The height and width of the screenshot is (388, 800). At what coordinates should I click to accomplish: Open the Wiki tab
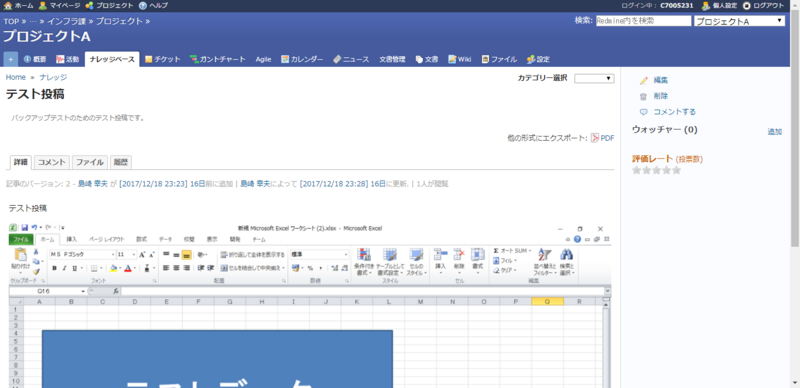(x=460, y=59)
